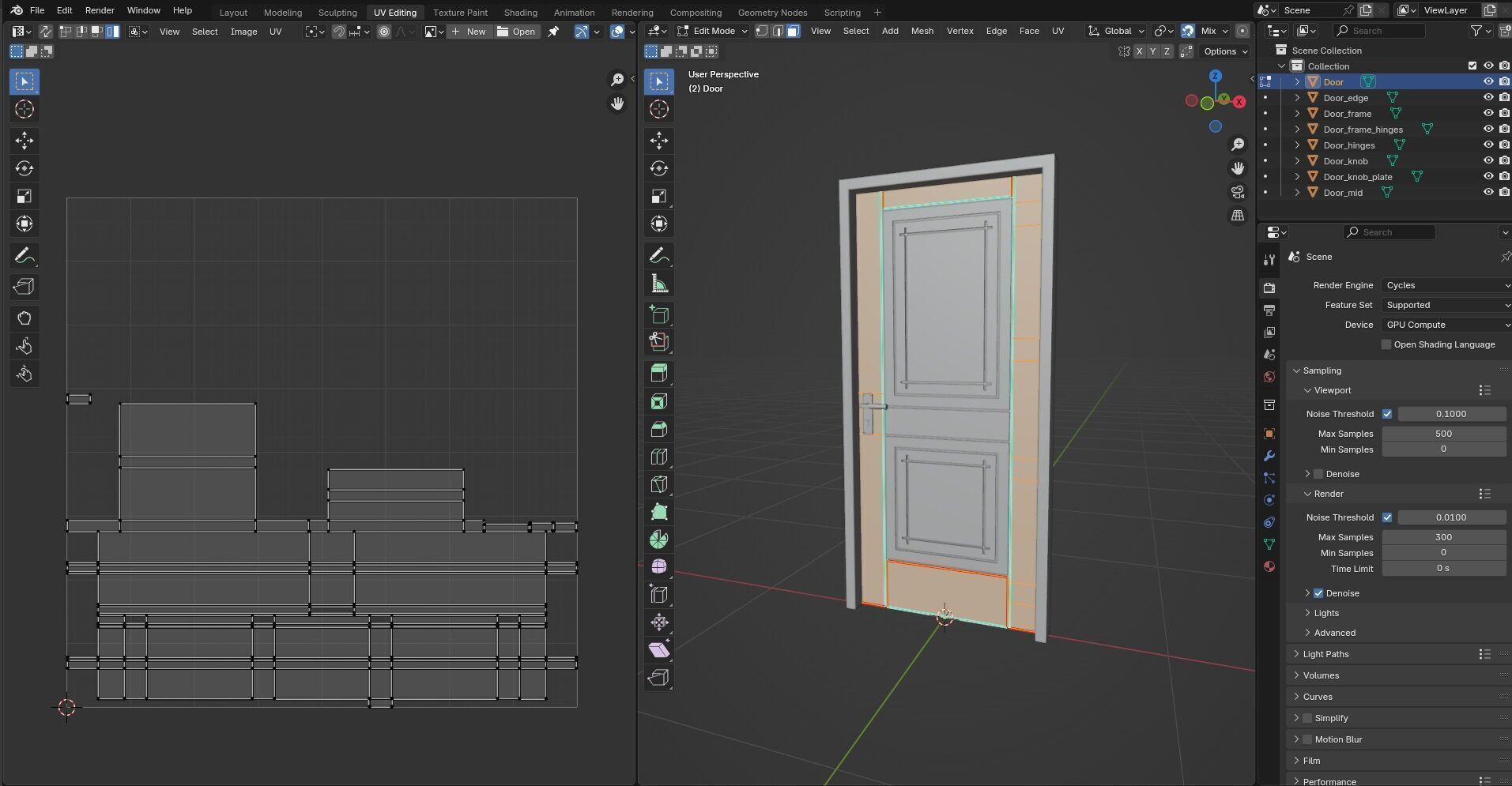The height and width of the screenshot is (786, 1512).
Task: Open the Output properties tab
Action: 1269,310
